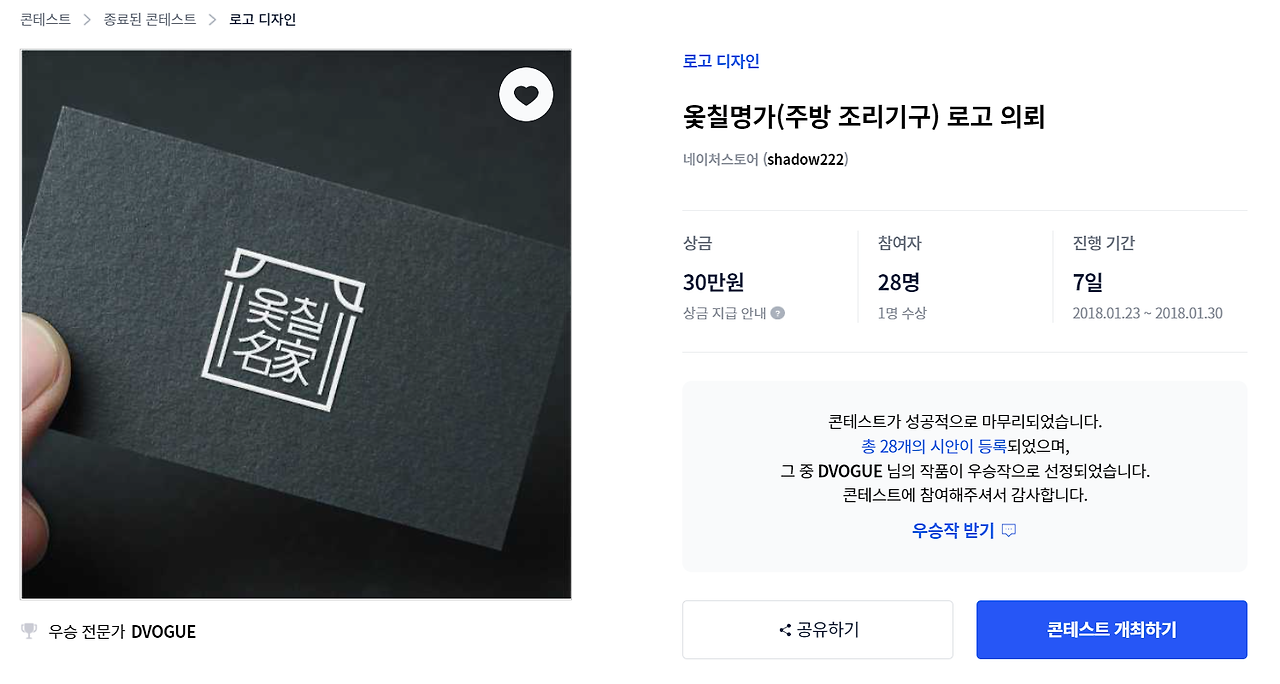Click the first breadcrumb chevron after 콘테스트
The image size is (1280, 684).
pyautogui.click(x=87, y=20)
